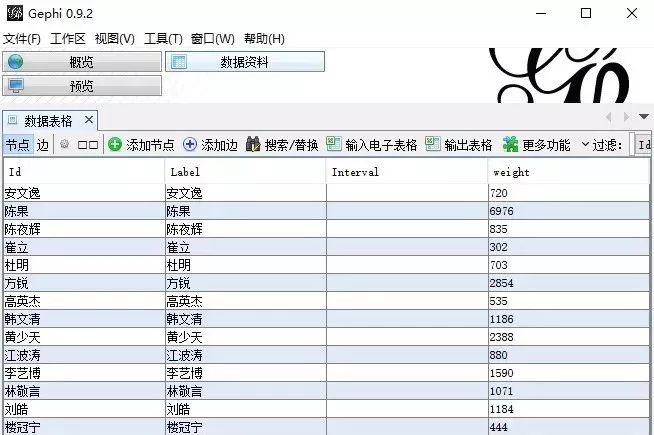
Task: Open the 工作区 menu
Action: point(68,39)
